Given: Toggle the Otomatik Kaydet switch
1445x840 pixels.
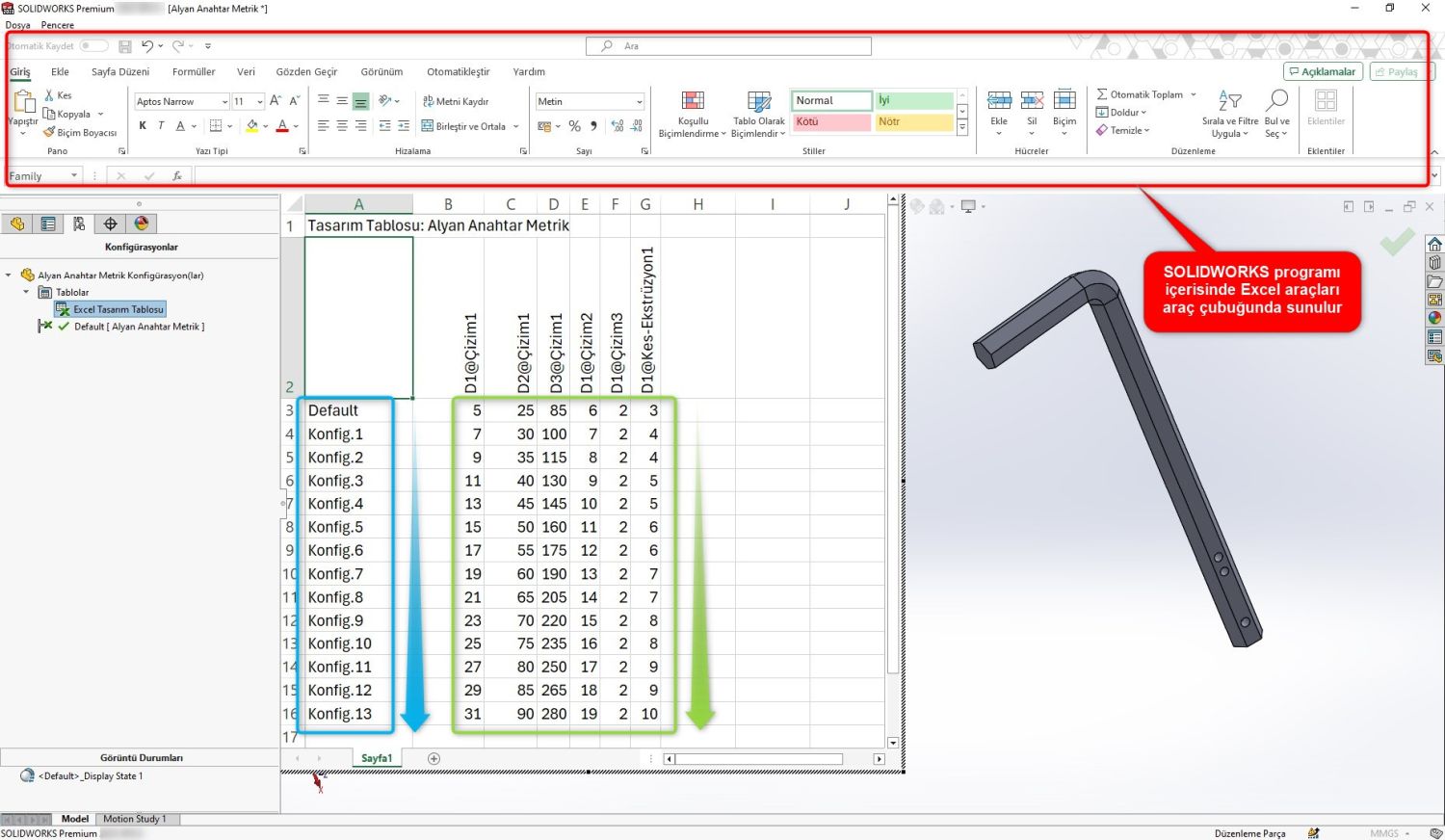Looking at the screenshot, I should pos(93,45).
